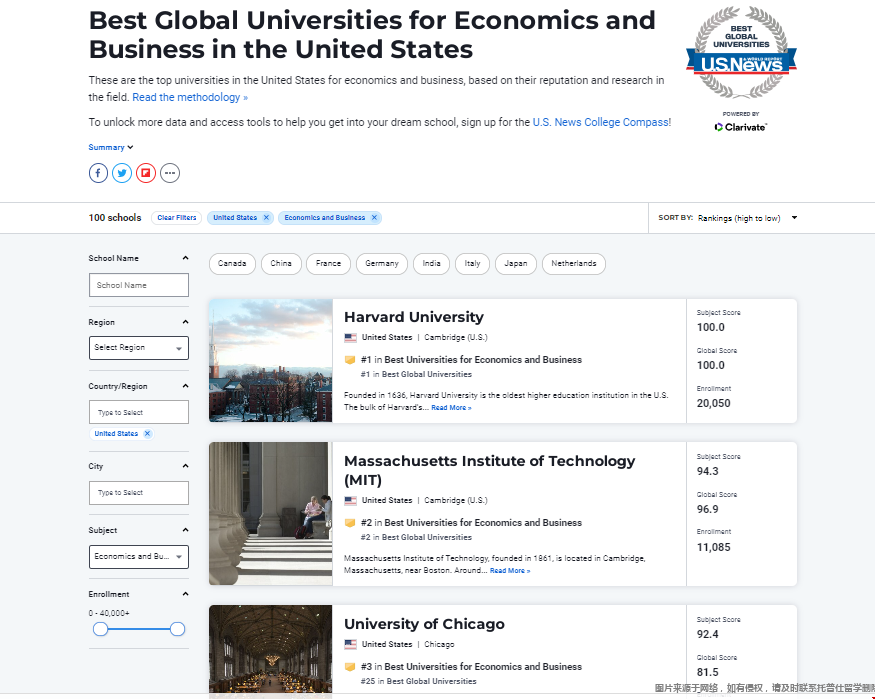Screen dimensions: 875x699
Task: Click the right enrollment slider handle
Action: pyautogui.click(x=177, y=629)
